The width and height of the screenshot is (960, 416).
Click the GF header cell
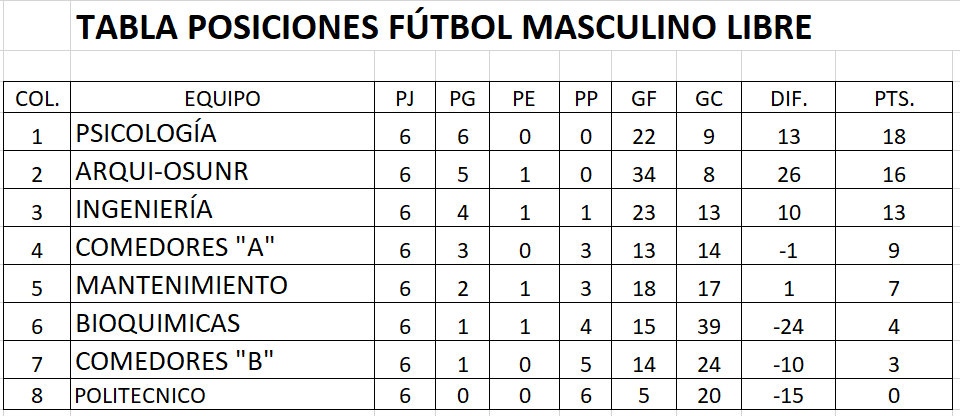[644, 98]
